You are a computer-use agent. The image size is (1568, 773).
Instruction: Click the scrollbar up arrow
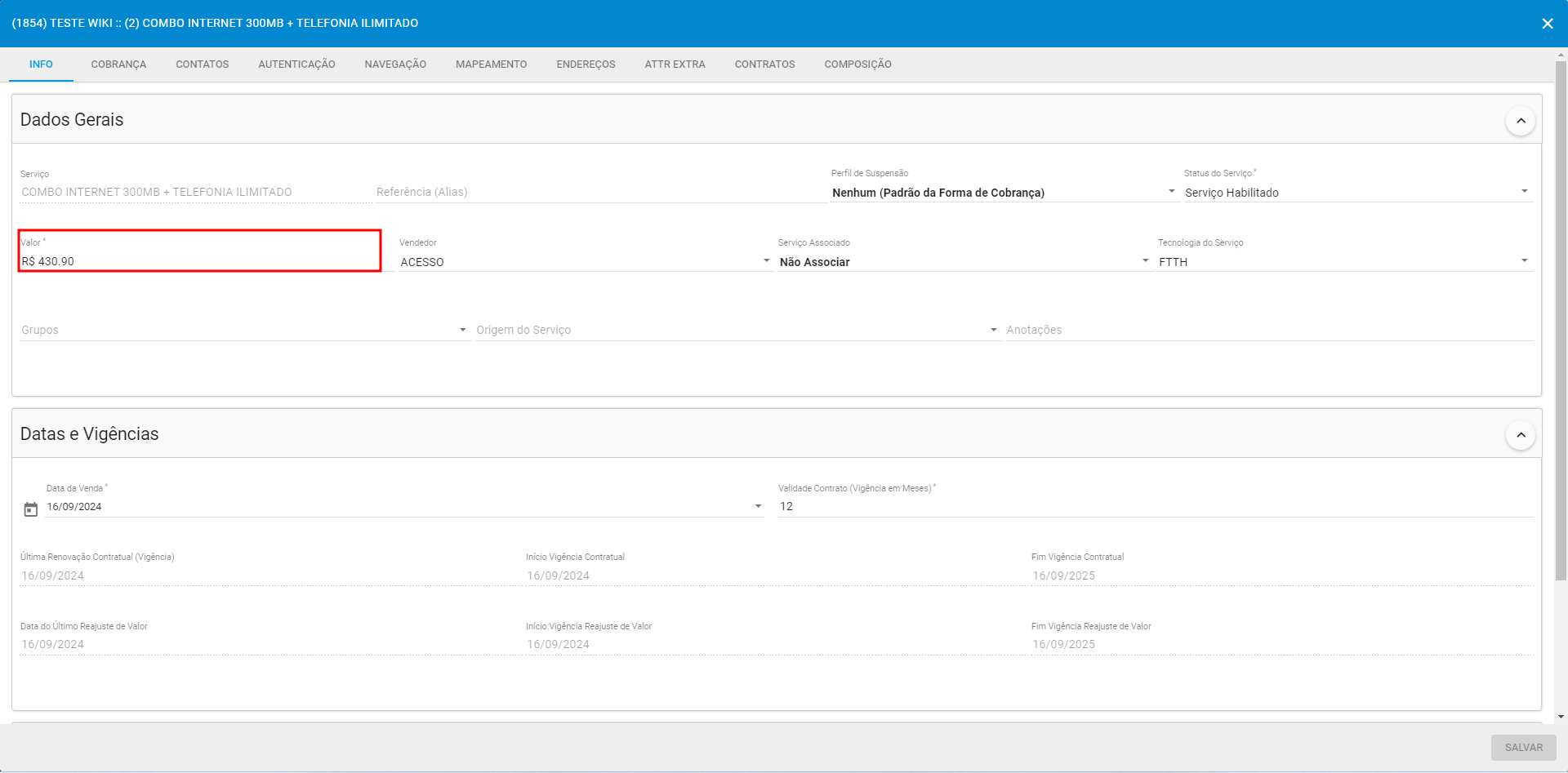(1561, 55)
